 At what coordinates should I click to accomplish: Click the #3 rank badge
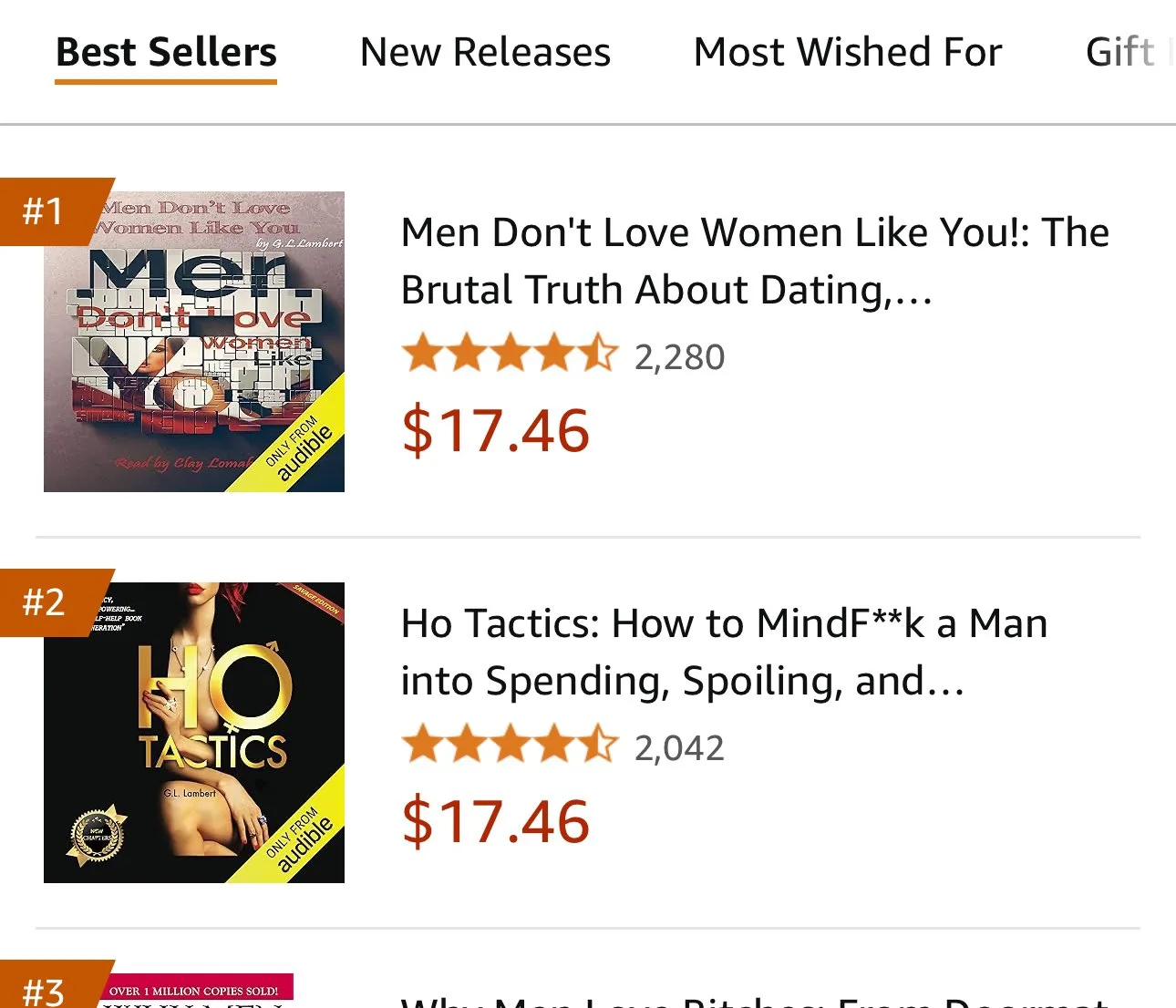point(44,990)
